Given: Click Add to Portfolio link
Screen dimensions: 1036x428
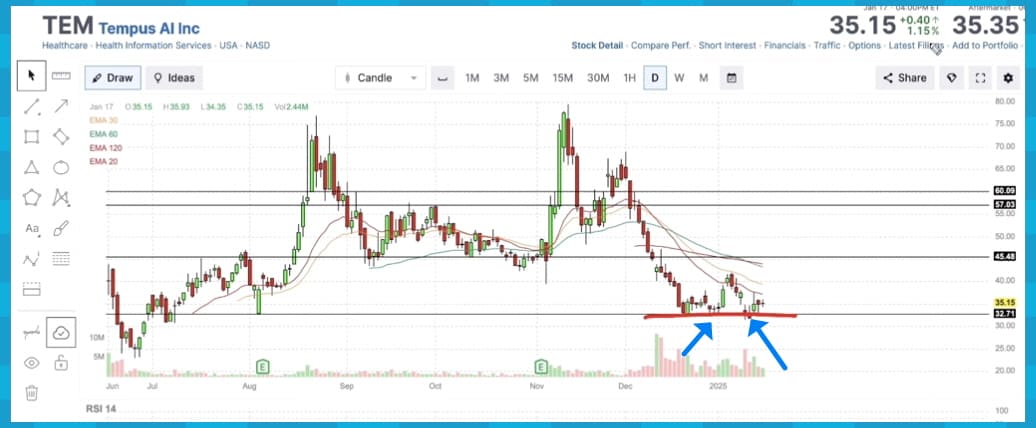Looking at the screenshot, I should [985, 46].
